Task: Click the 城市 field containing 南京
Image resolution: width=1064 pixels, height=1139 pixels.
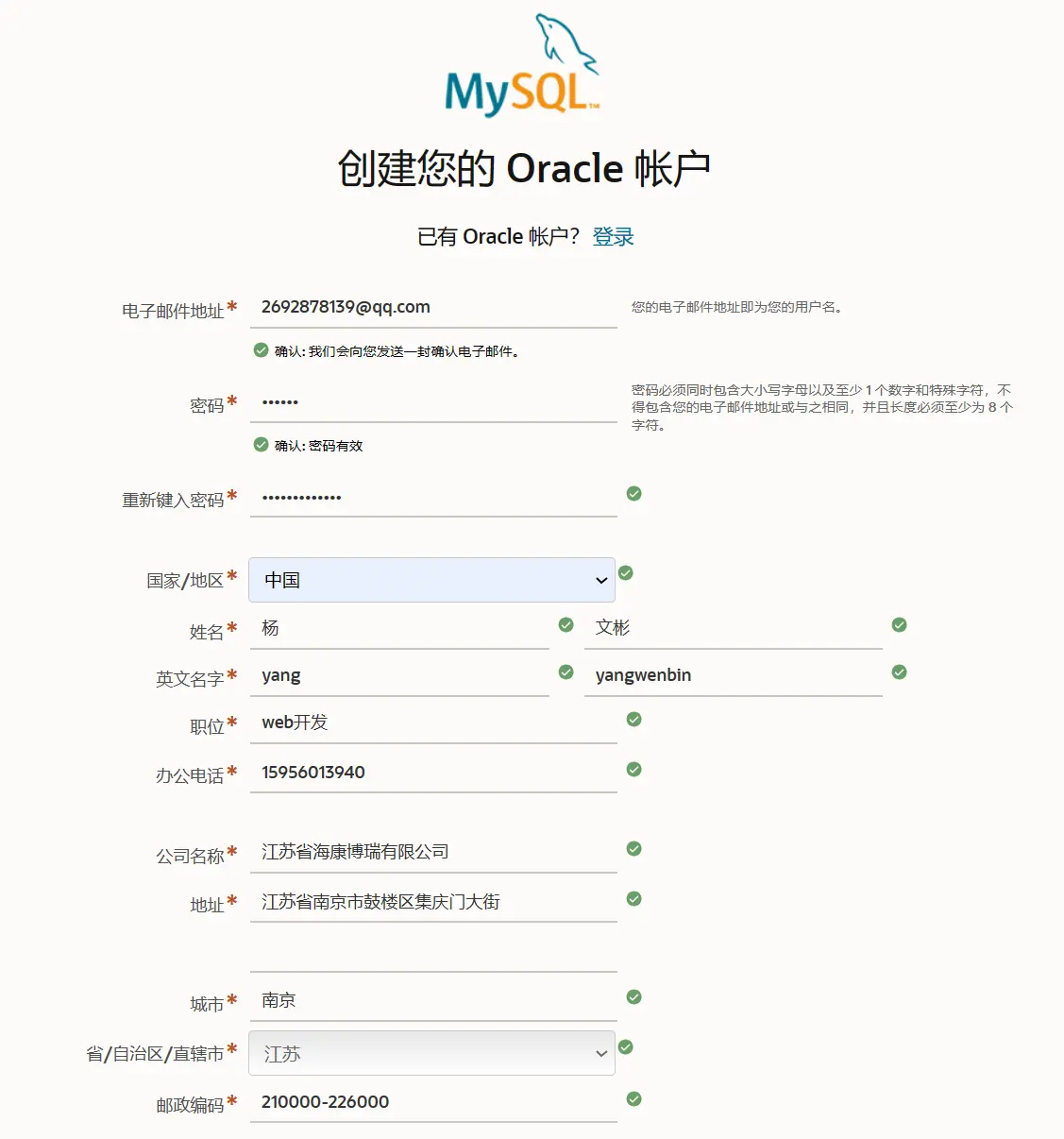Action: point(433,1000)
